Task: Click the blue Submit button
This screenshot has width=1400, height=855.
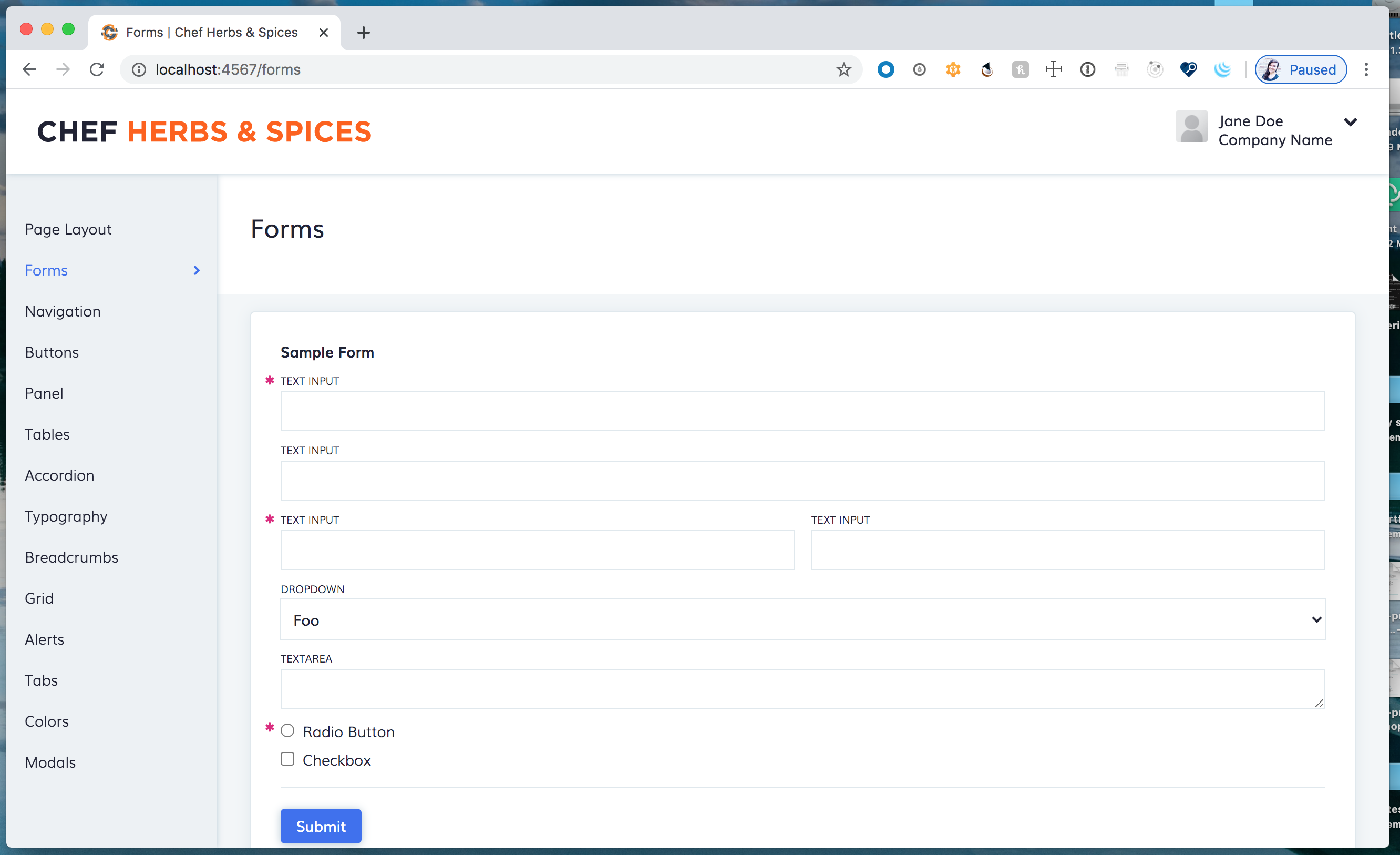Action: click(321, 826)
